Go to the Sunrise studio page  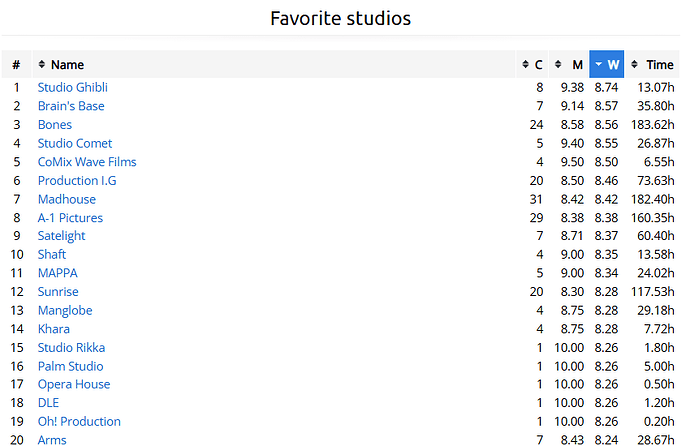click(x=59, y=292)
